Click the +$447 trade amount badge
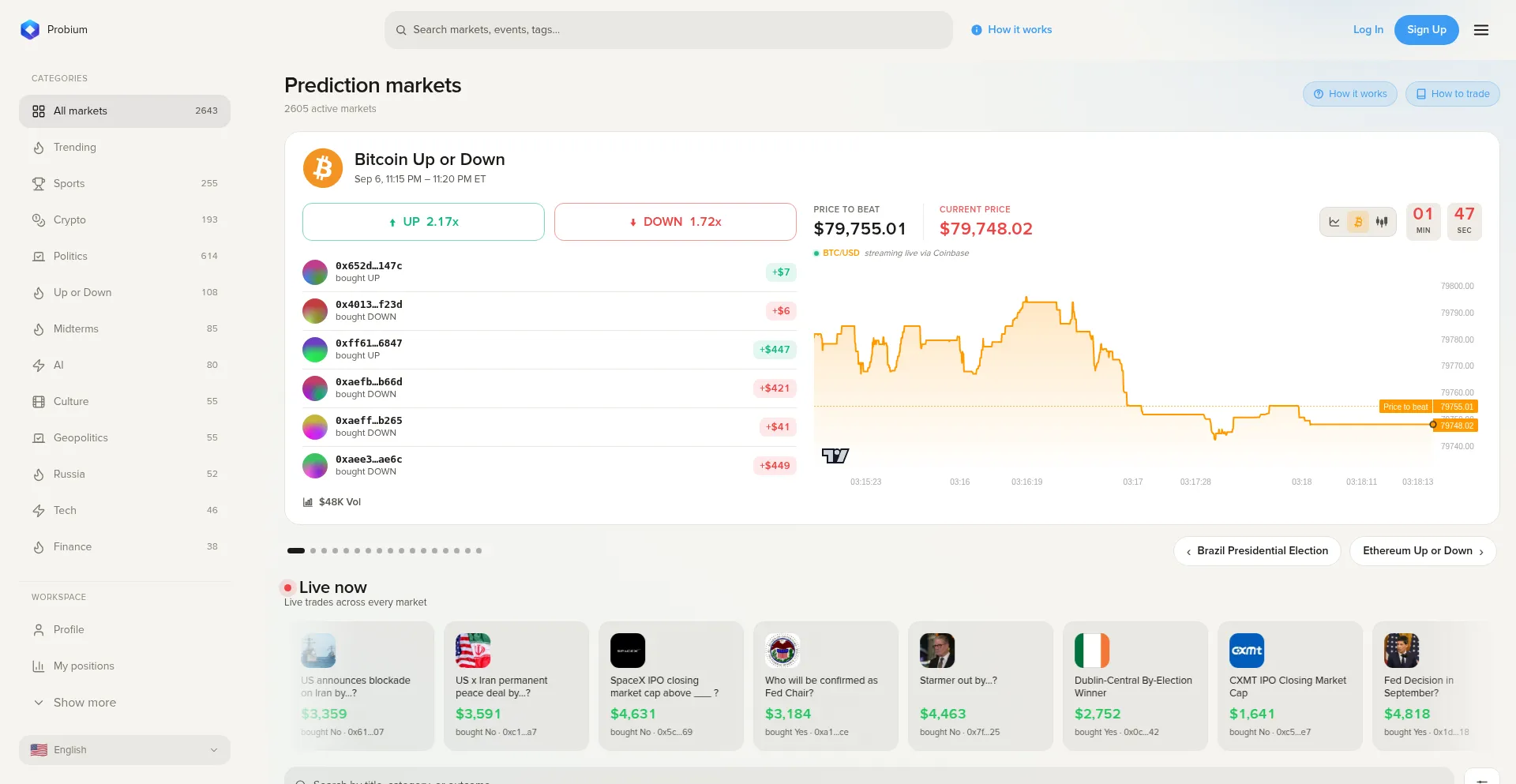The height and width of the screenshot is (784, 1516). pyautogui.click(x=775, y=350)
